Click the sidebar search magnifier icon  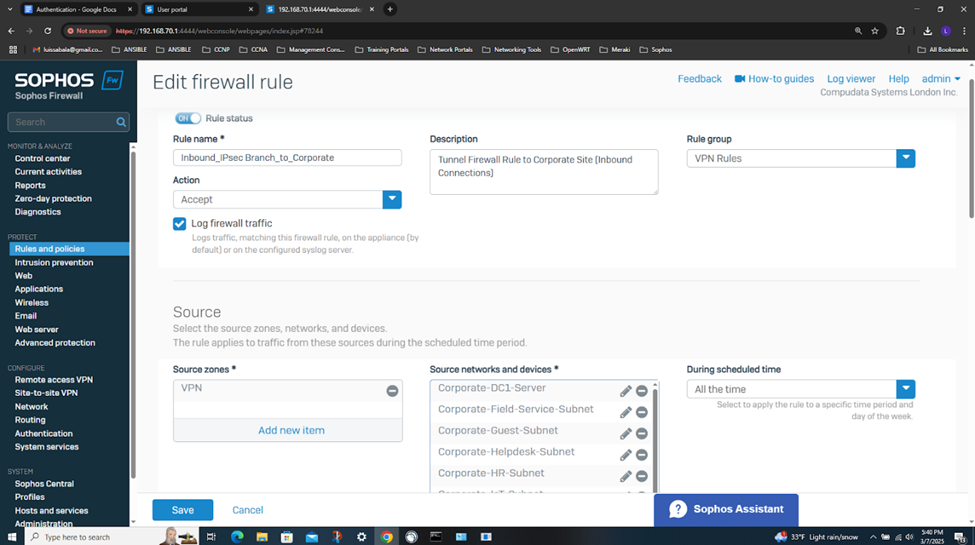(121, 123)
